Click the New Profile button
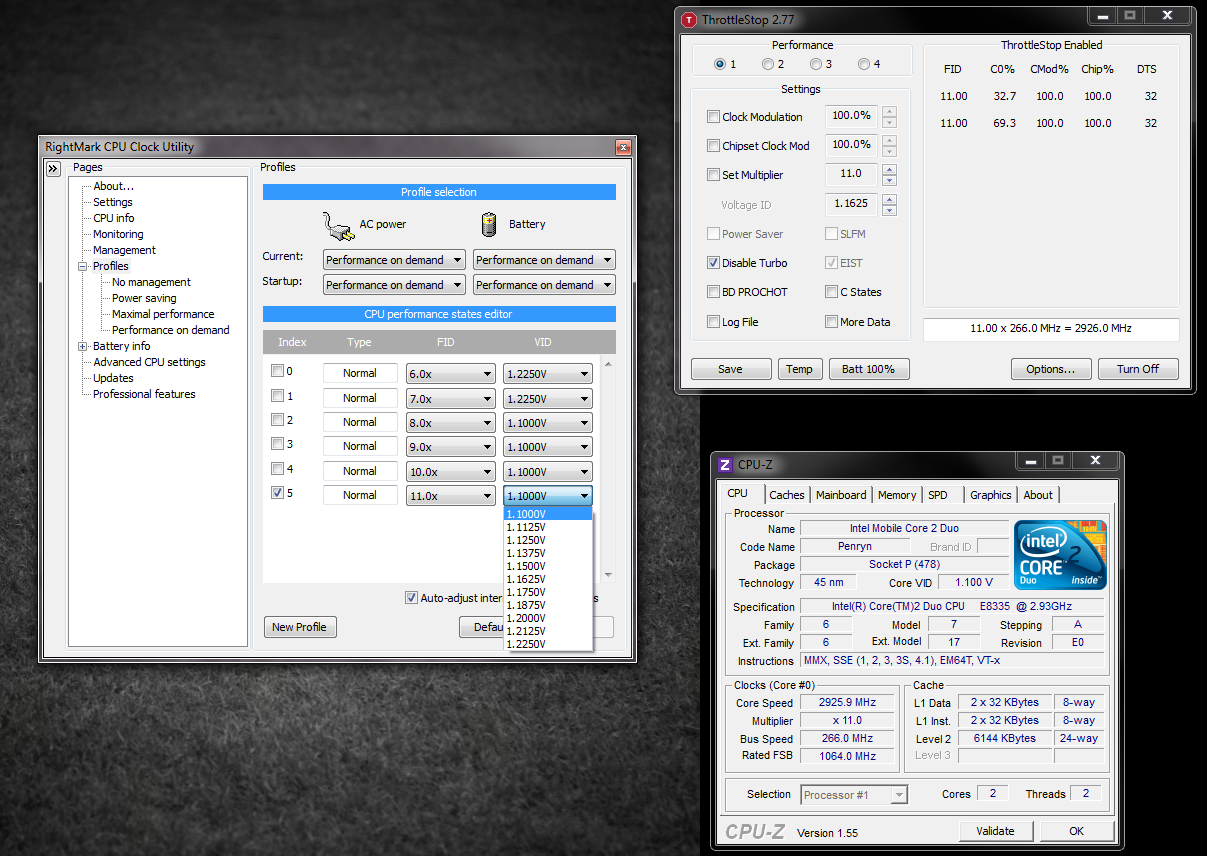Screen dimensions: 1207x856 pyautogui.click(x=299, y=627)
